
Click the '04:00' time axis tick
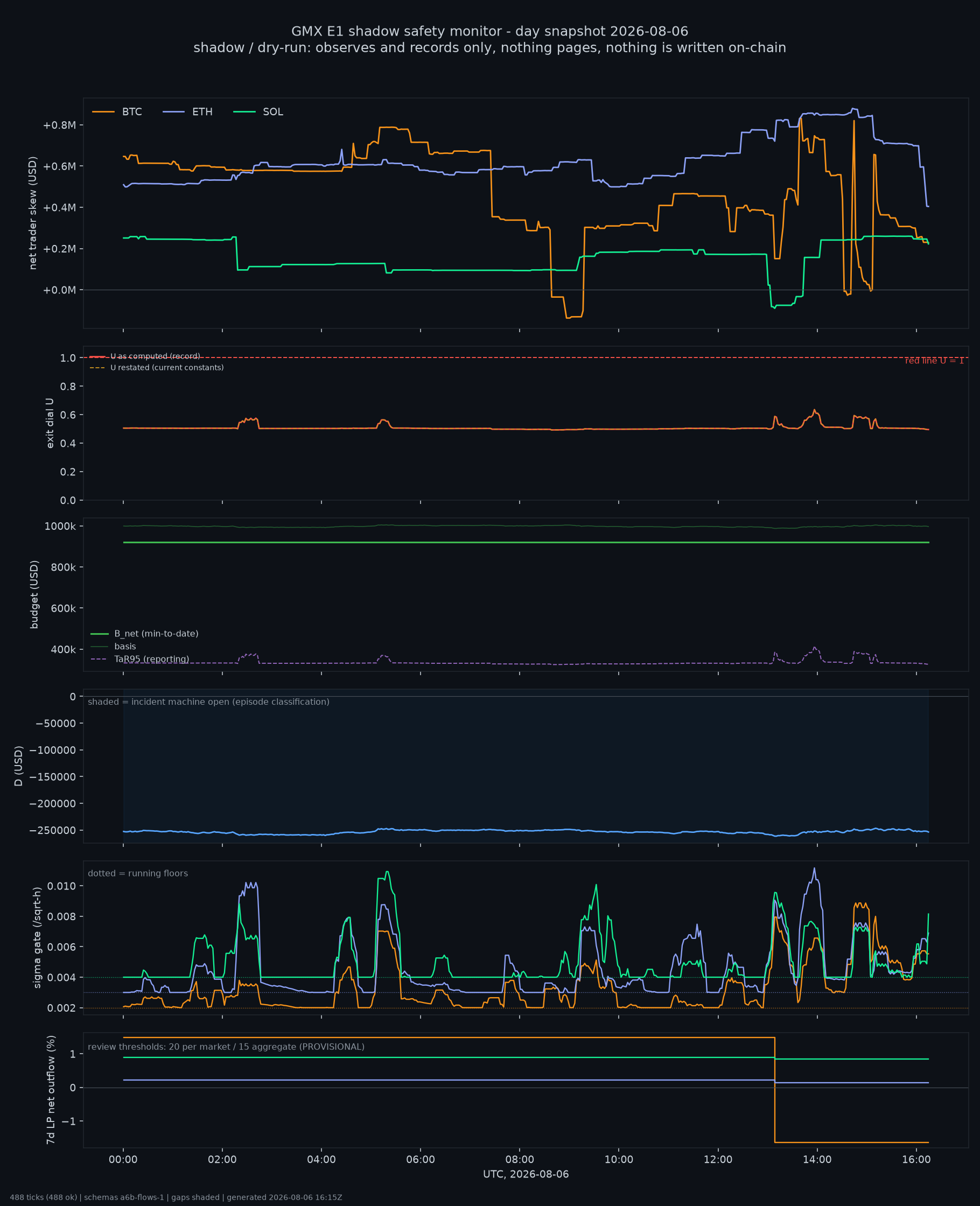[x=321, y=1160]
